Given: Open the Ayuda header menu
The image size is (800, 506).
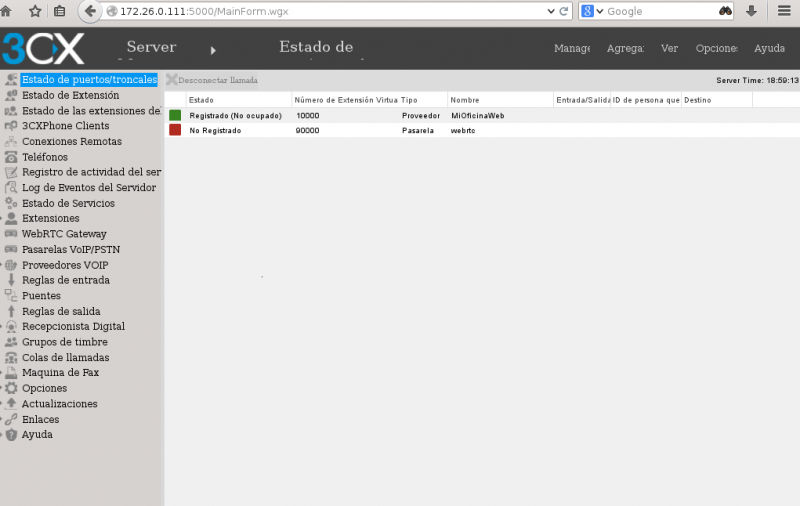Looking at the screenshot, I should [769, 48].
